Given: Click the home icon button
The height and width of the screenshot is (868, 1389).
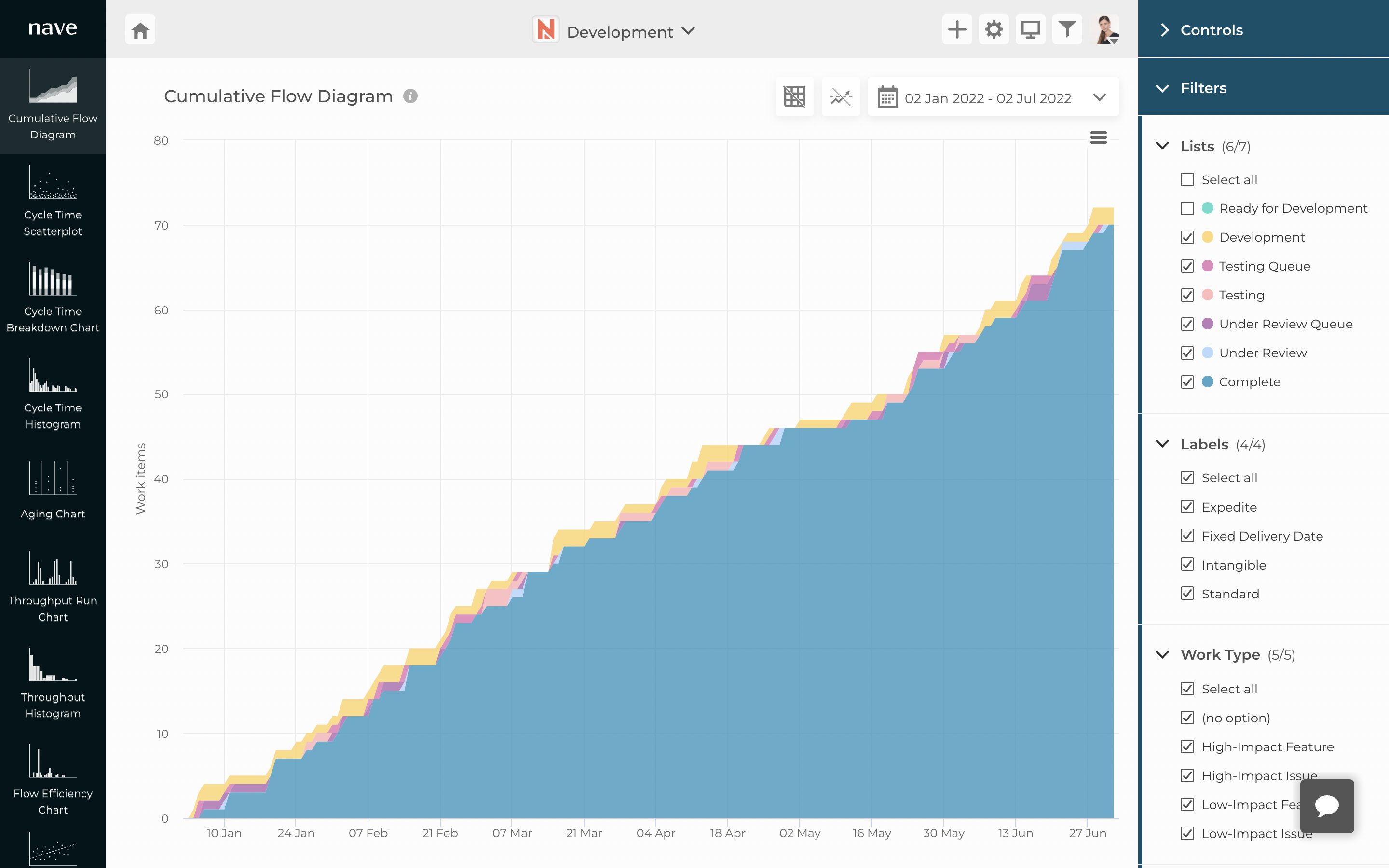Looking at the screenshot, I should click(x=140, y=30).
